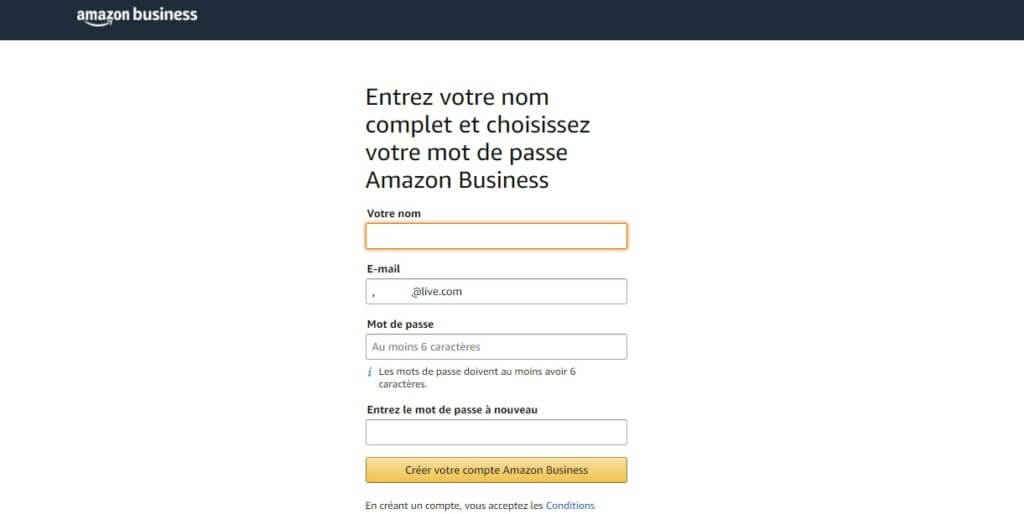This screenshot has height=514, width=1024.
Task: Click the Mot de passe label
Action: click(400, 324)
